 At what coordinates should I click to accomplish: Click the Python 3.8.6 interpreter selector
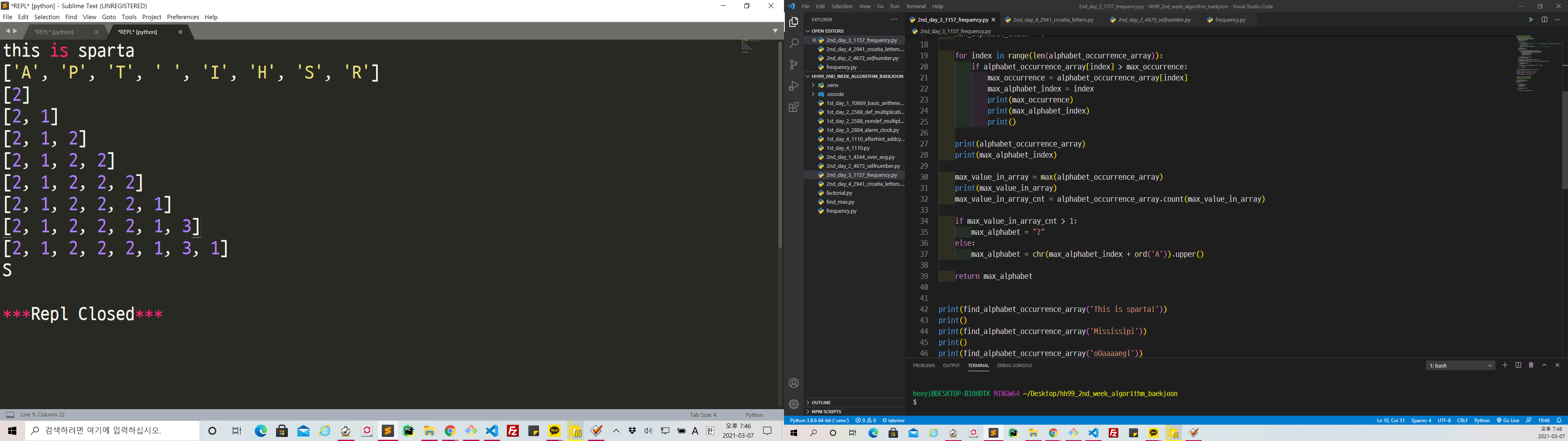819,420
